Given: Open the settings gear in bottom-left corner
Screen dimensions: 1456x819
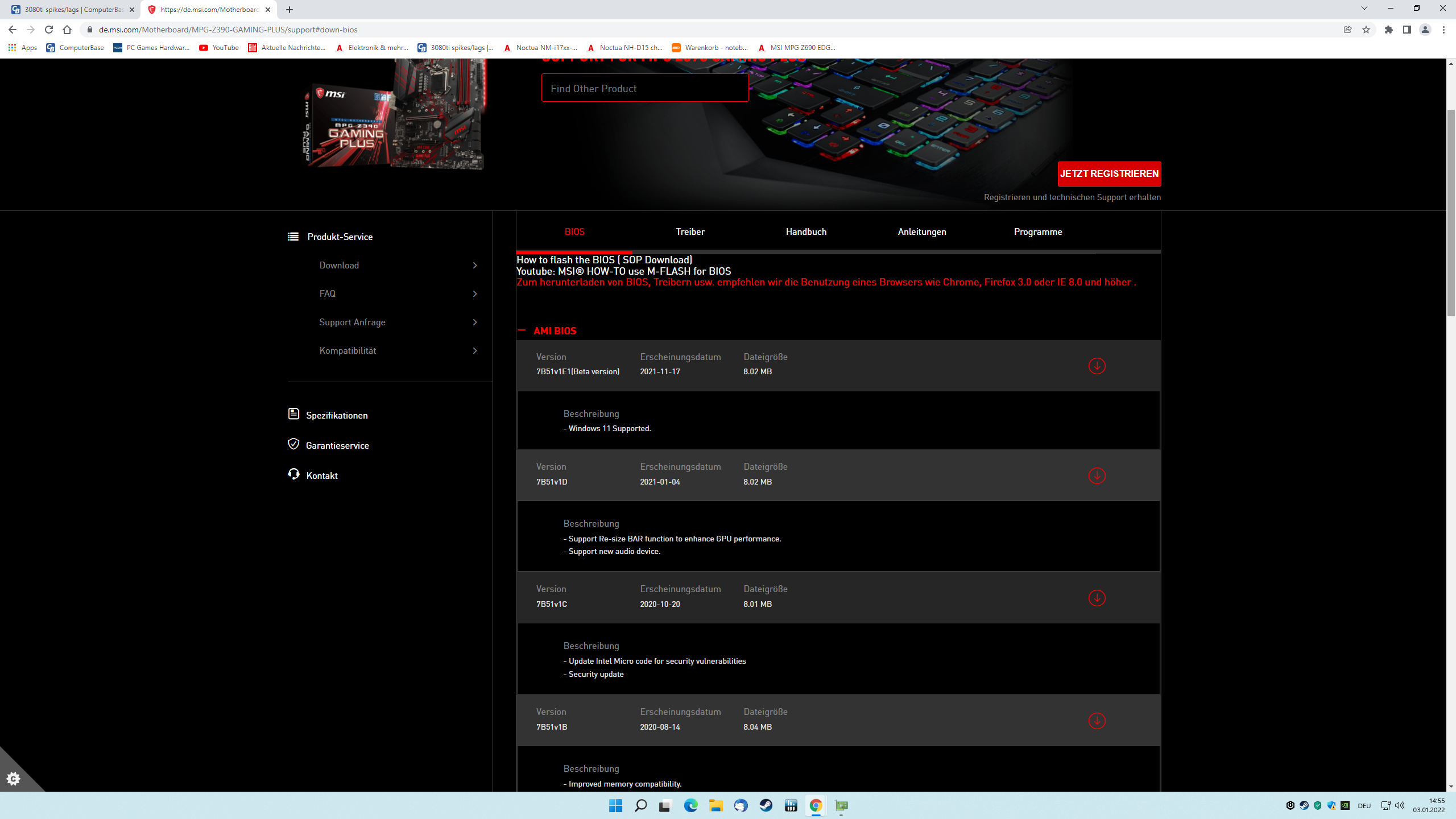Looking at the screenshot, I should point(14,778).
